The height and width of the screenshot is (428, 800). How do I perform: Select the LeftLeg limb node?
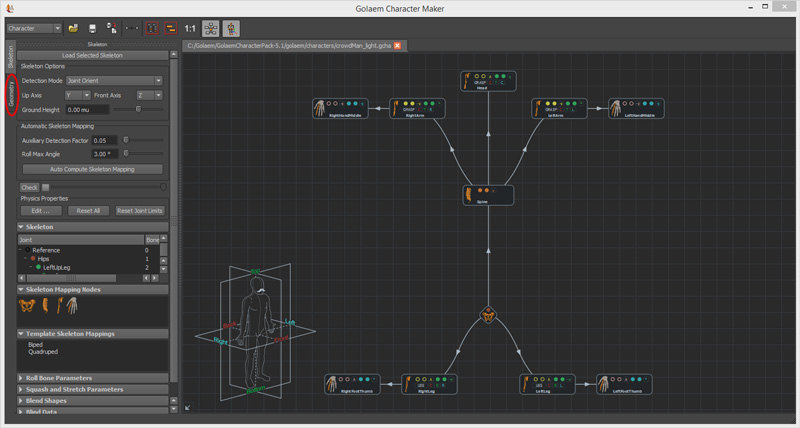pyautogui.click(x=547, y=384)
